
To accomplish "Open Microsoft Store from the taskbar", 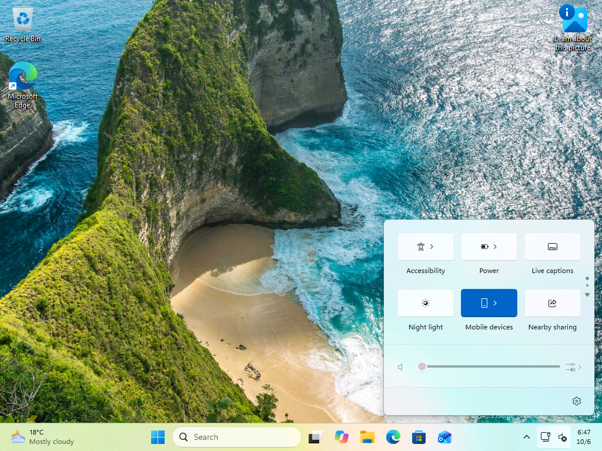I will pyautogui.click(x=418, y=437).
